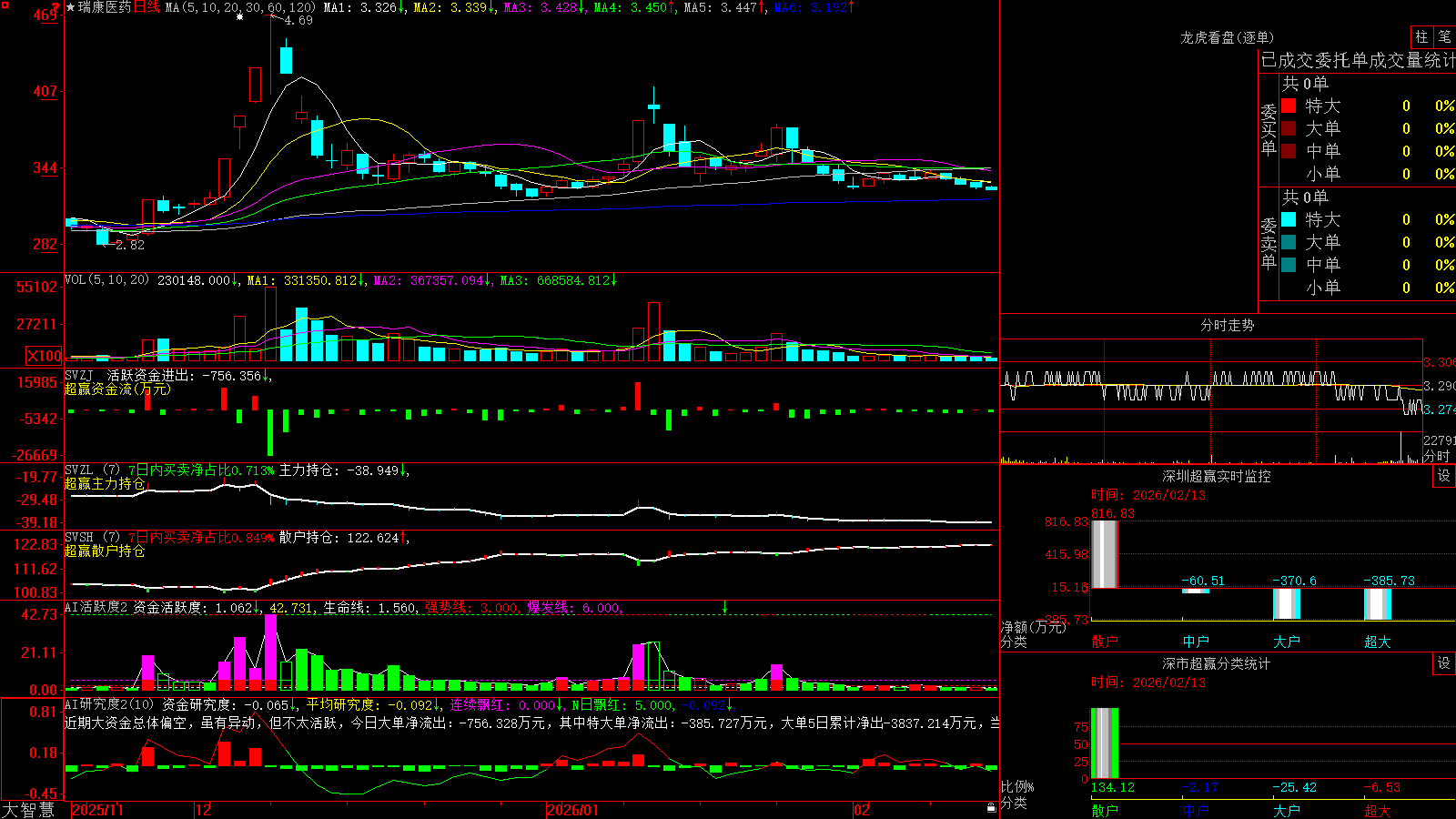Click the 大智慧 logo at the bottom left
Viewport: 1456px width, 819px height.
tap(28, 810)
